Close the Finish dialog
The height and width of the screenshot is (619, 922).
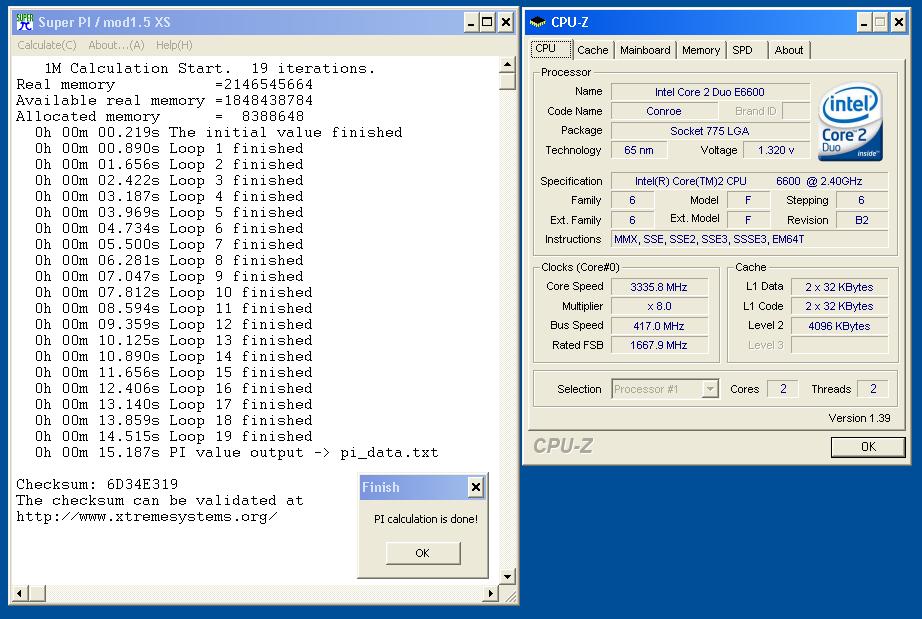[476, 487]
